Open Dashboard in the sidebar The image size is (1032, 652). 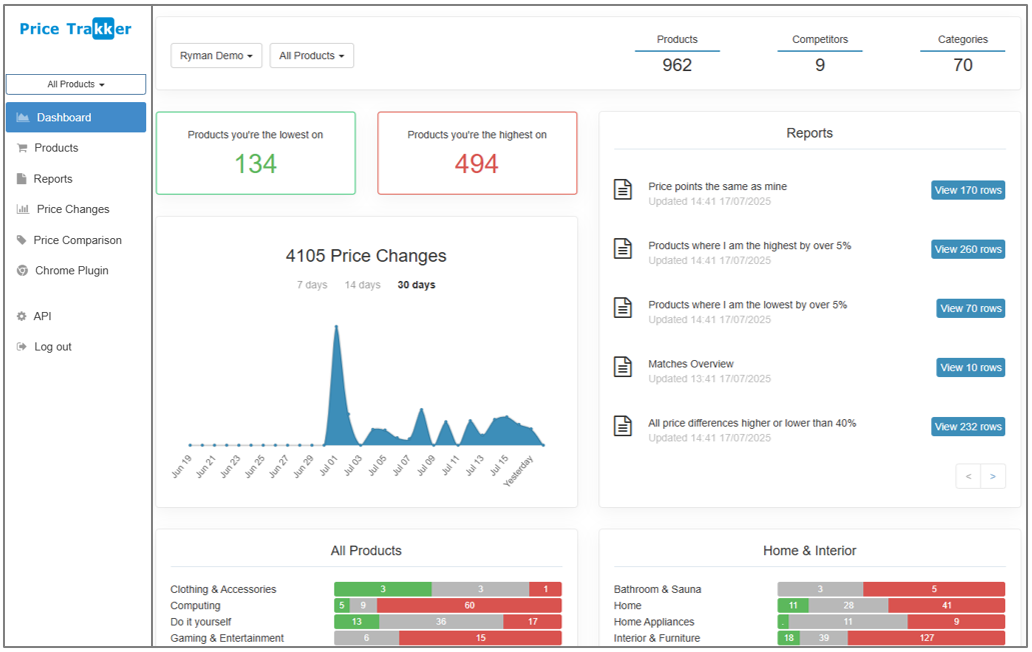[76, 117]
